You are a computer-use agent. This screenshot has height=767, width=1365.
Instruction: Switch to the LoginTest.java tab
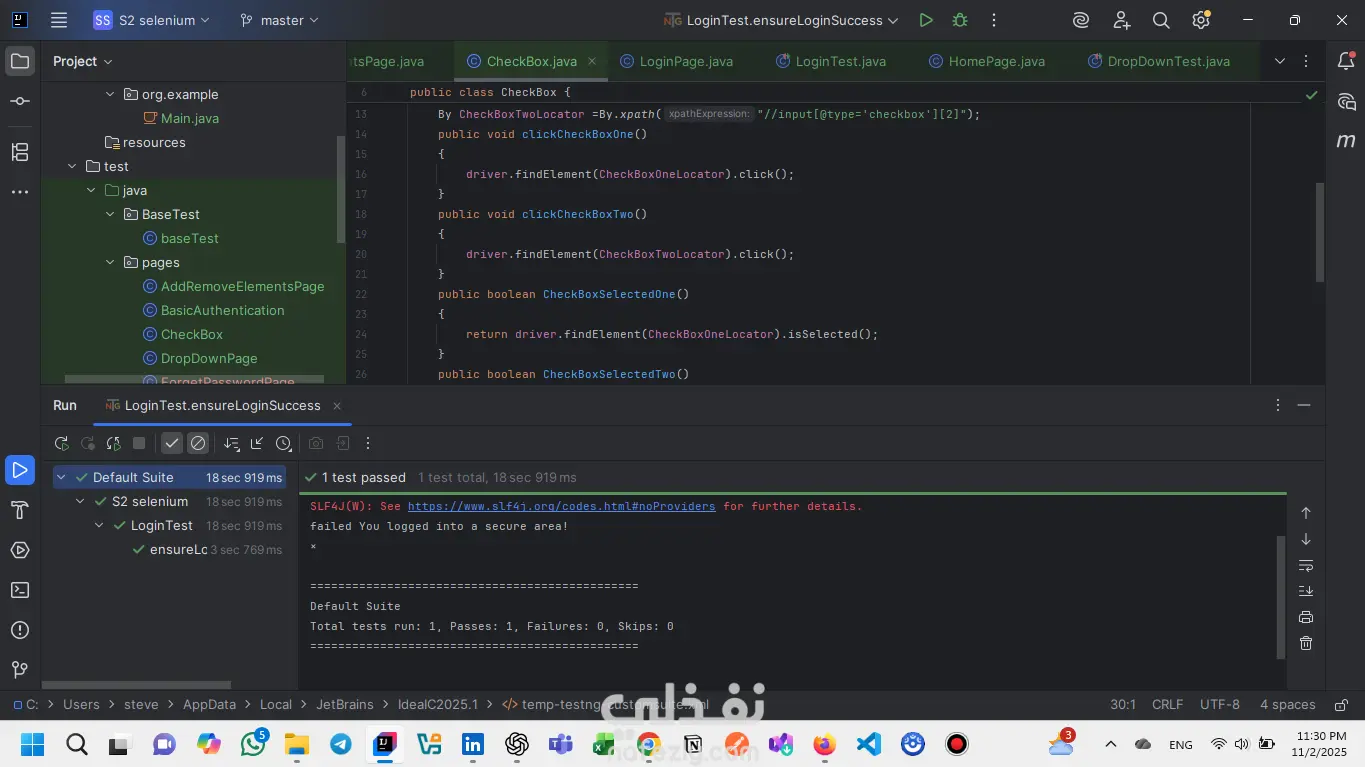[x=831, y=61]
